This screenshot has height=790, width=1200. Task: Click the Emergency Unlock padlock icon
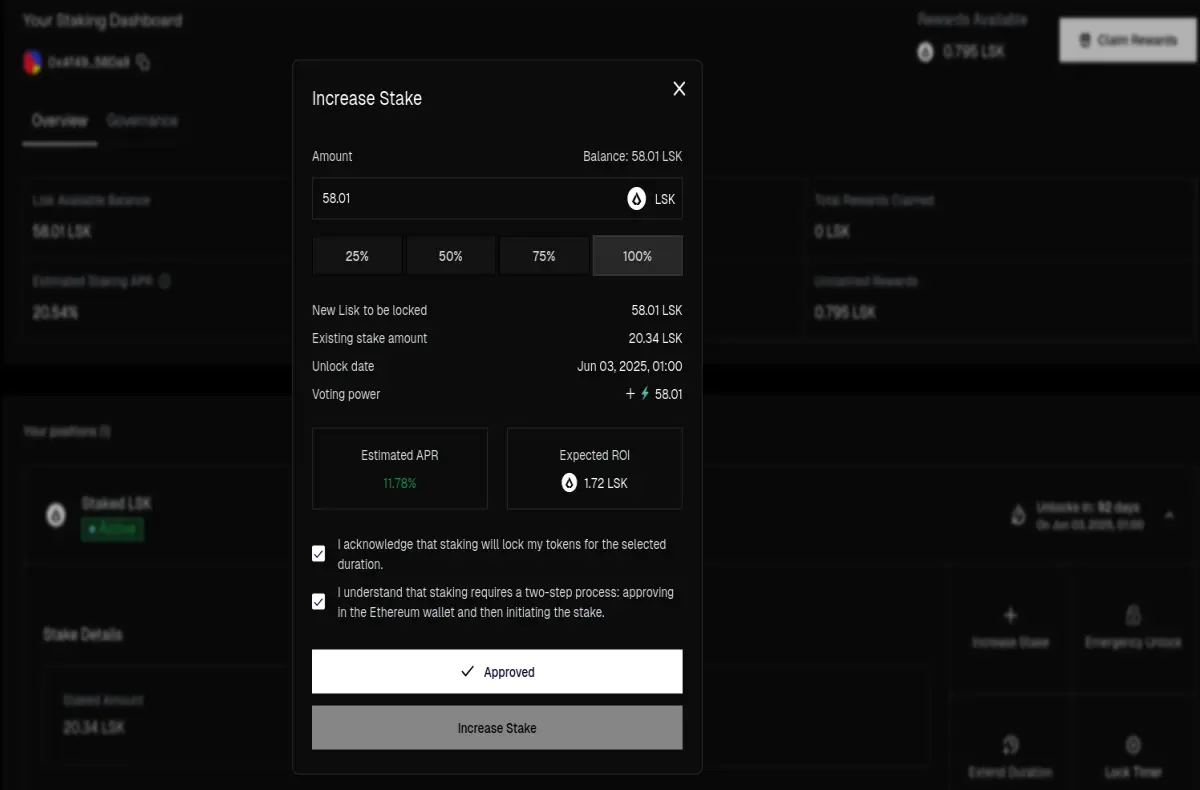pos(1133,615)
